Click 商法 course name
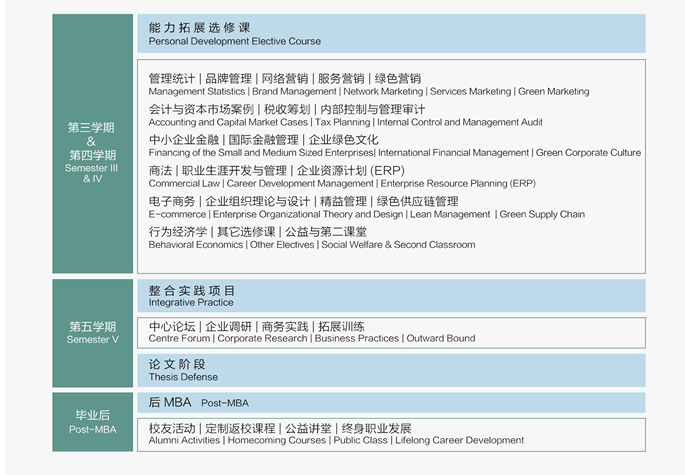This screenshot has height=475, width=685. (x=160, y=170)
